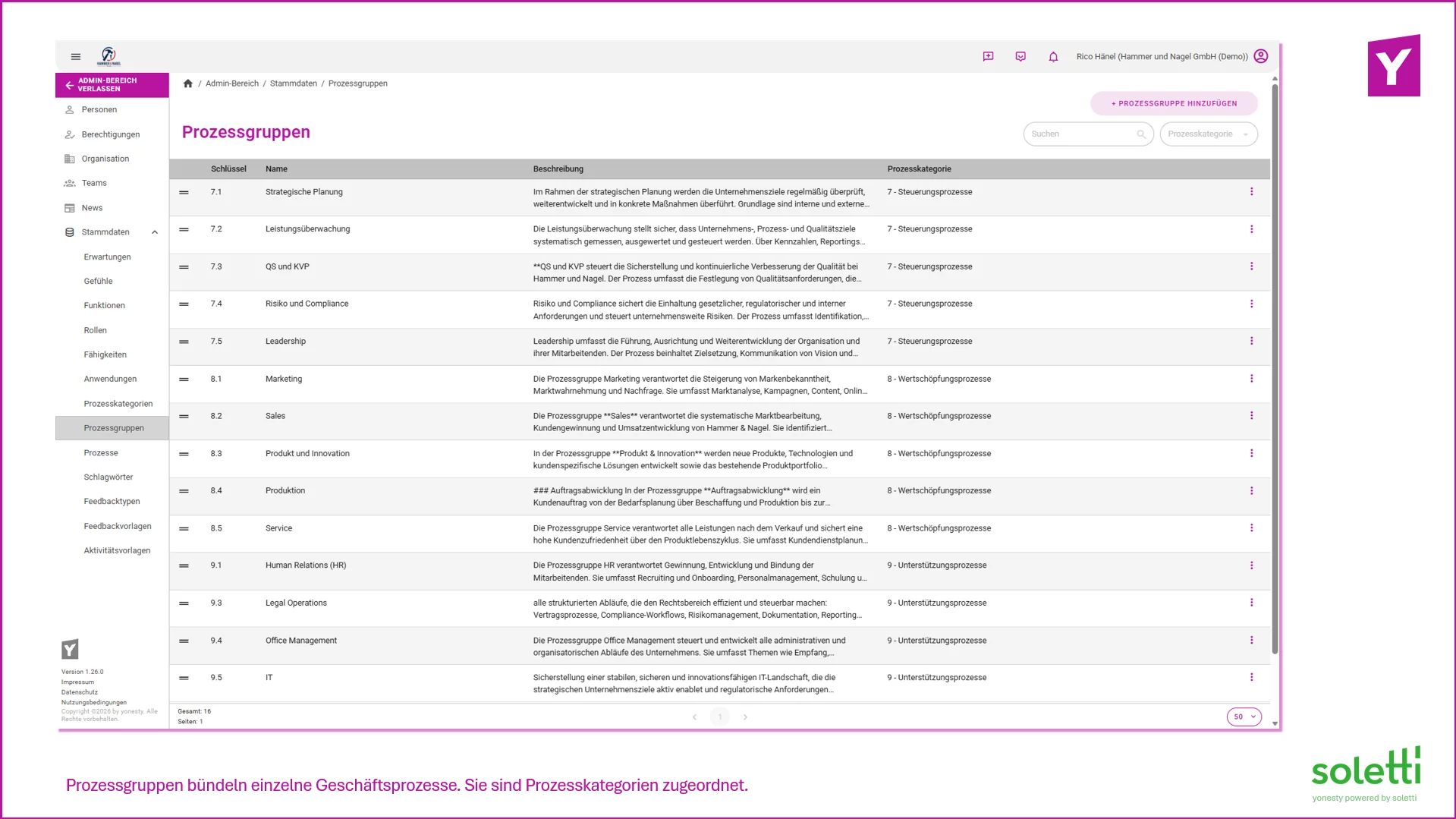Screen dimensions: 1456x819
Task: Open the row menu for Sales
Action: 1252,416
